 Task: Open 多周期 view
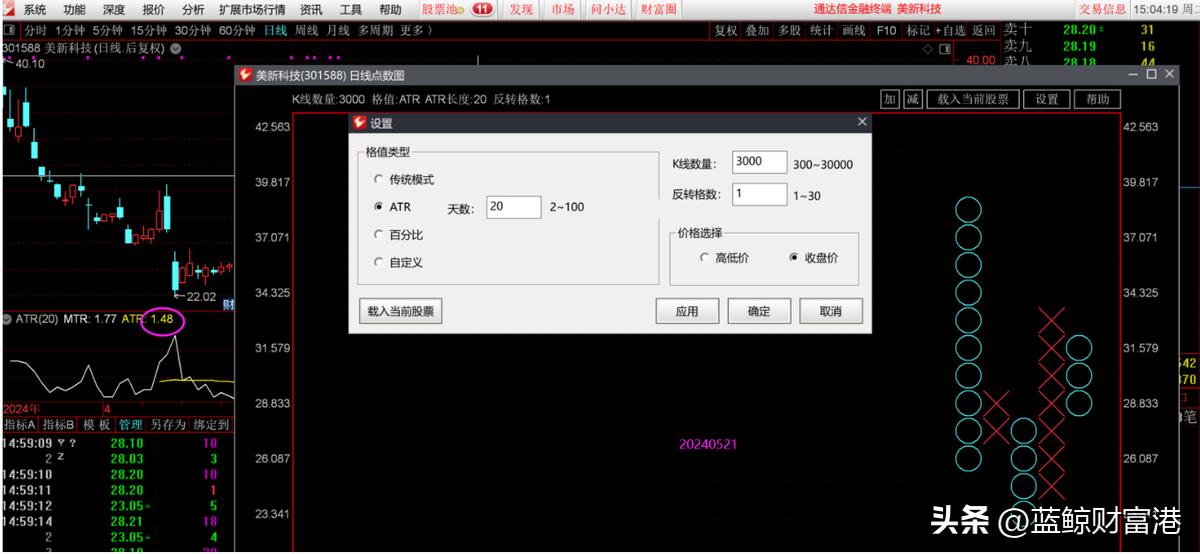pyautogui.click(x=376, y=30)
